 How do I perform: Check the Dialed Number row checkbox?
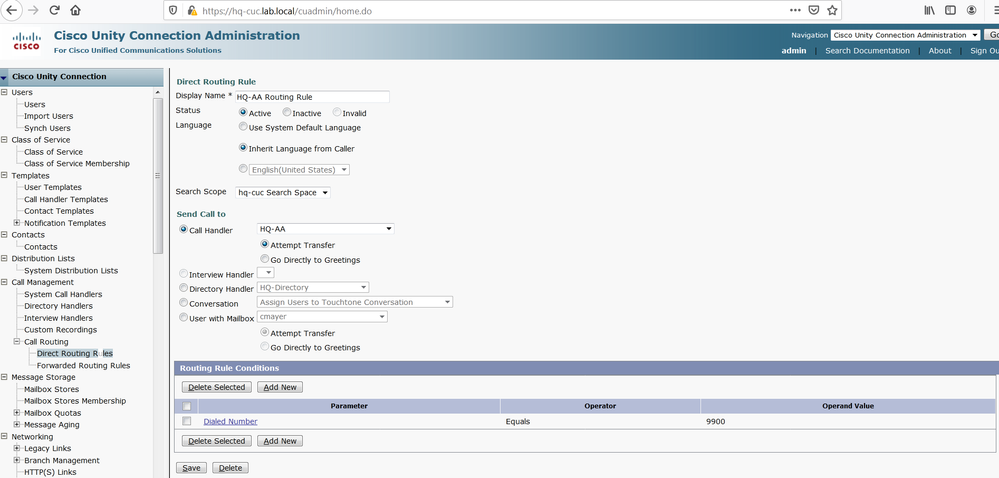pyautogui.click(x=187, y=421)
